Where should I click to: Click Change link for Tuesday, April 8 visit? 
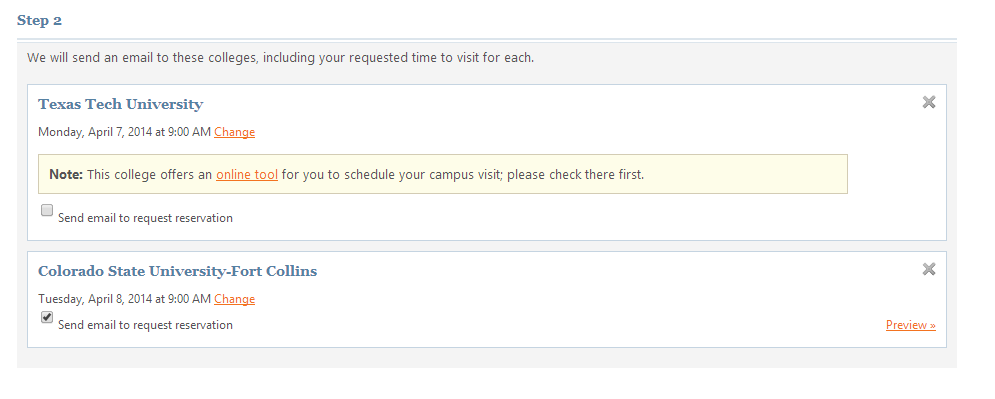(x=234, y=299)
